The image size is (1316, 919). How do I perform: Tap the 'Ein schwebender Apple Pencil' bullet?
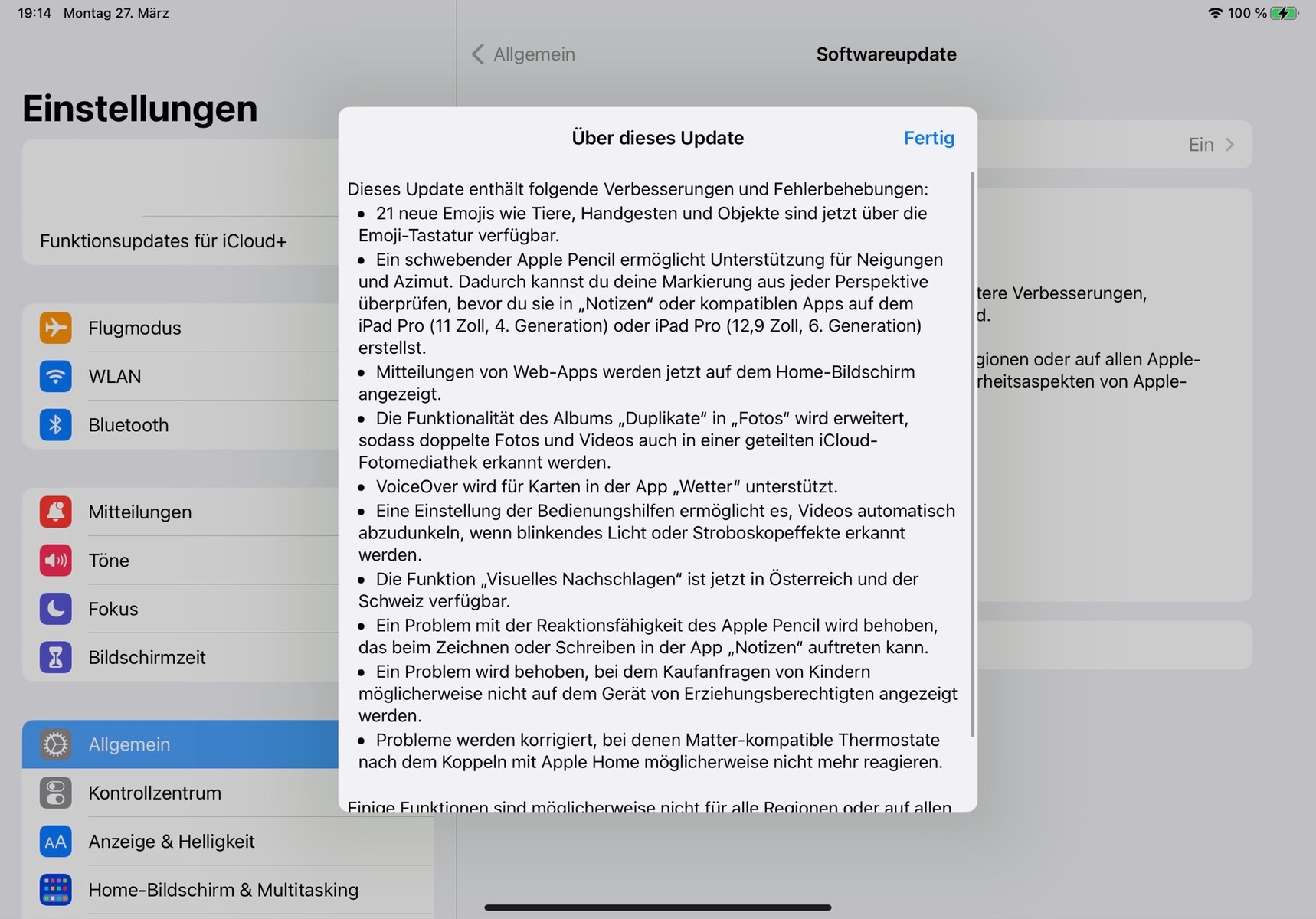651,303
